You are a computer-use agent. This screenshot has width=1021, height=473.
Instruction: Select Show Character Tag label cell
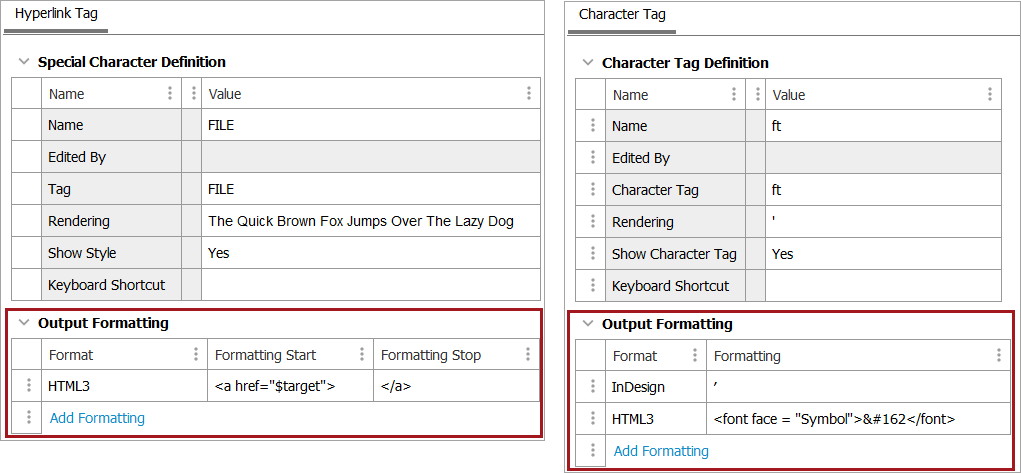click(676, 253)
